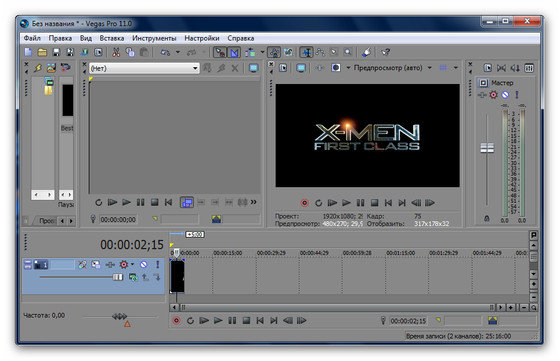
Task: Toggle track 1 solo exclamation icon
Action: [x=157, y=265]
